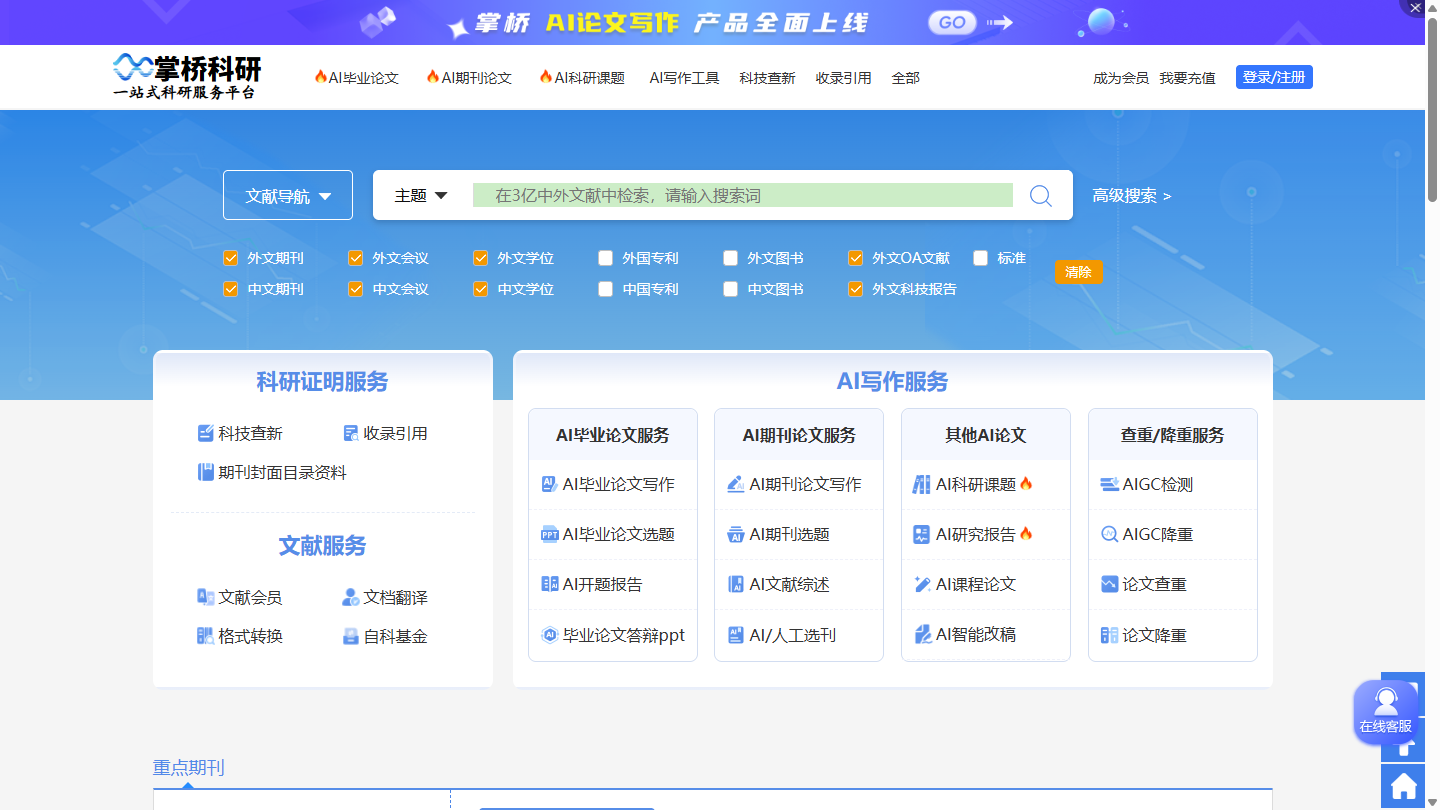Enable the 中文图书 checkbox
The height and width of the screenshot is (810, 1440).
pos(731,289)
